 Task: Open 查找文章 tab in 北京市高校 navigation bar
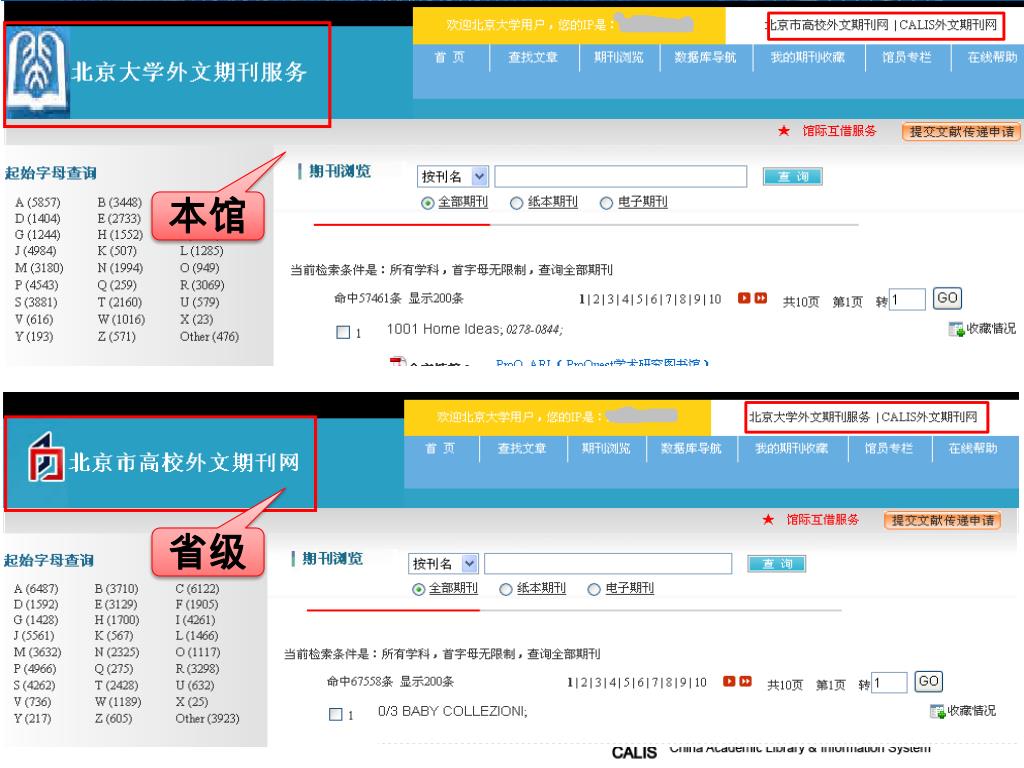[x=522, y=449]
